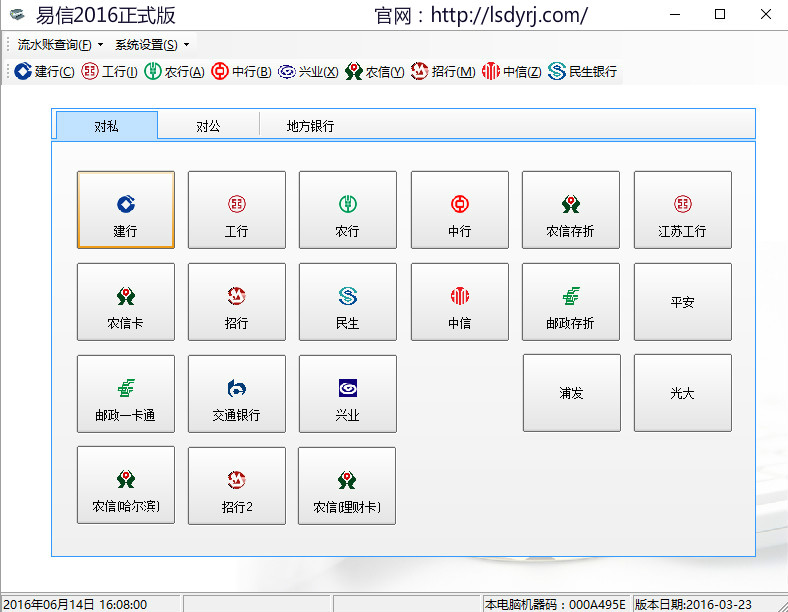Click the 本电脑机器码 status text

pos(555,604)
